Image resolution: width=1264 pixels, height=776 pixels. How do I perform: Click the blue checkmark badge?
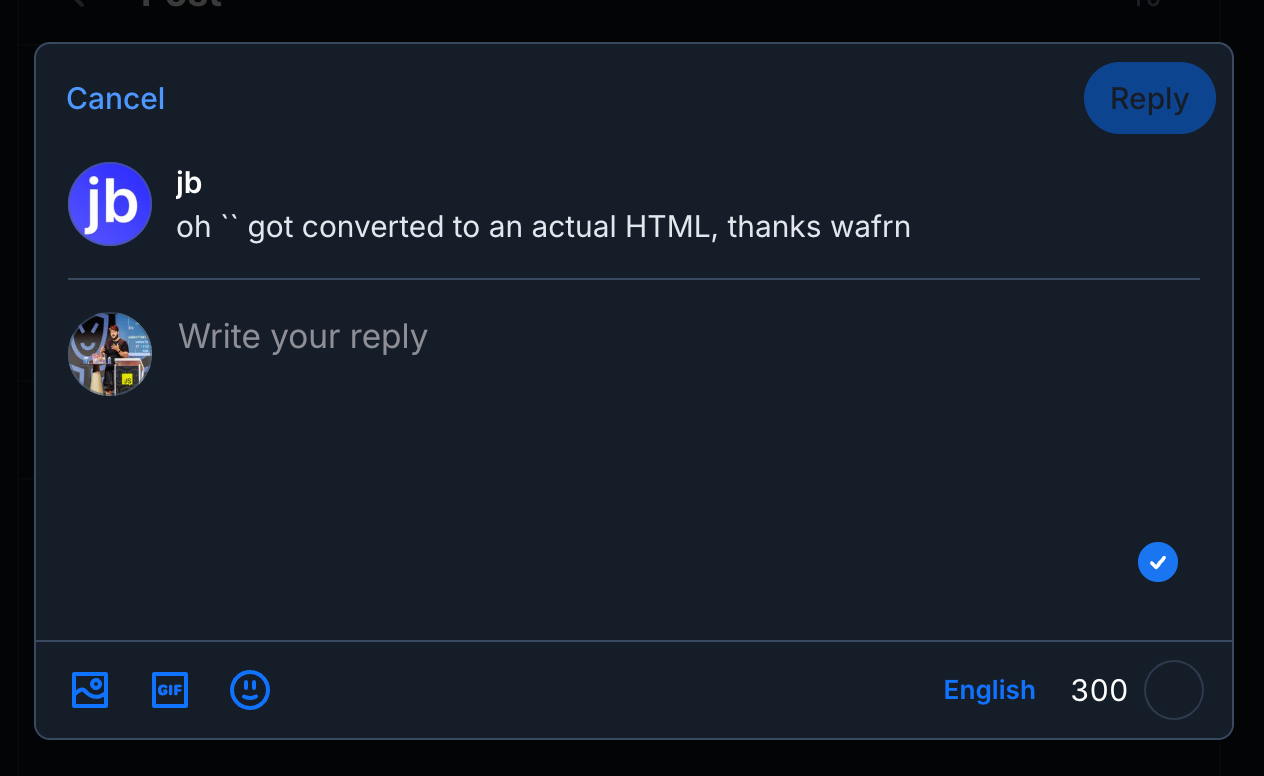point(1157,562)
